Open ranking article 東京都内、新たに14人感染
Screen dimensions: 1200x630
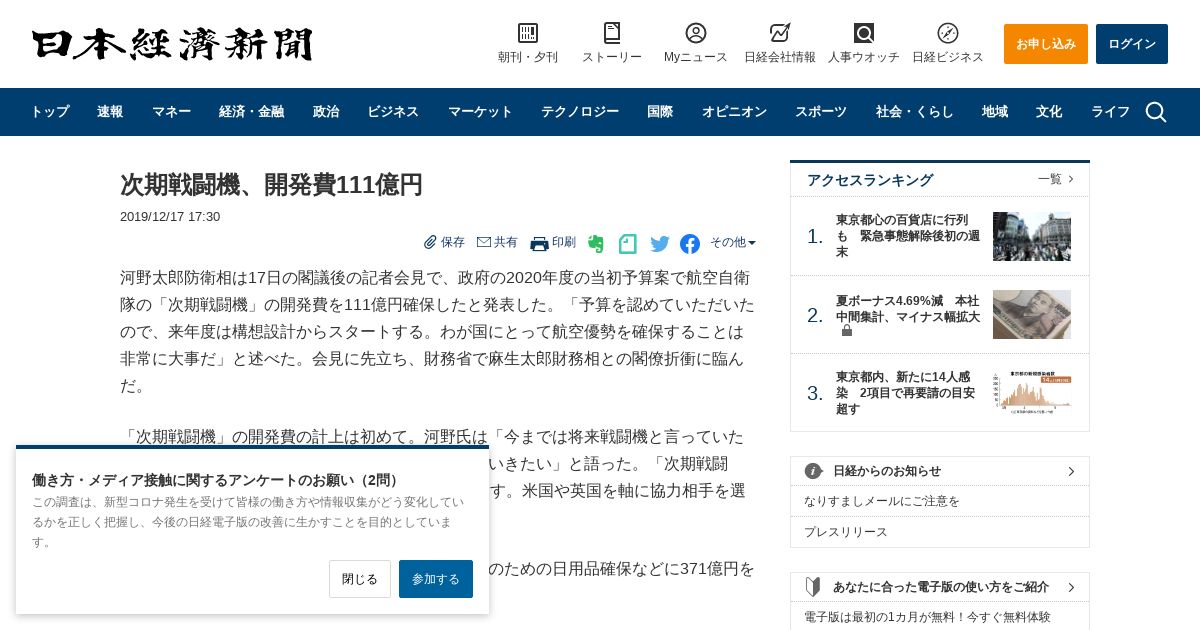pyautogui.click(x=906, y=393)
